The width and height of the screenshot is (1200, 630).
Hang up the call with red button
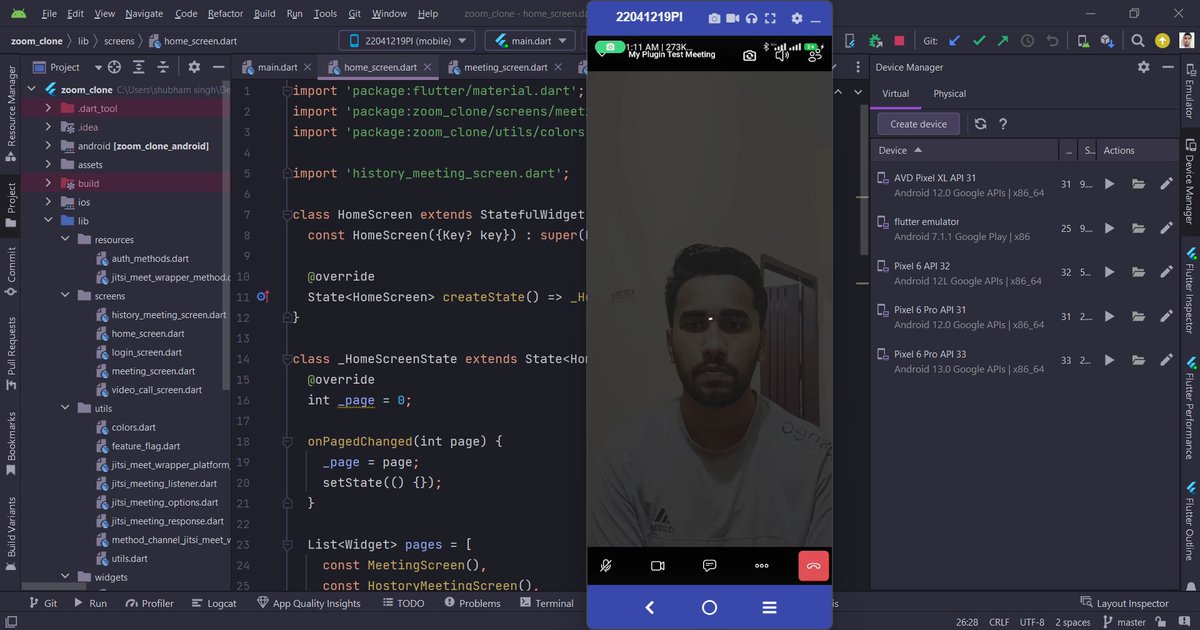coord(814,566)
